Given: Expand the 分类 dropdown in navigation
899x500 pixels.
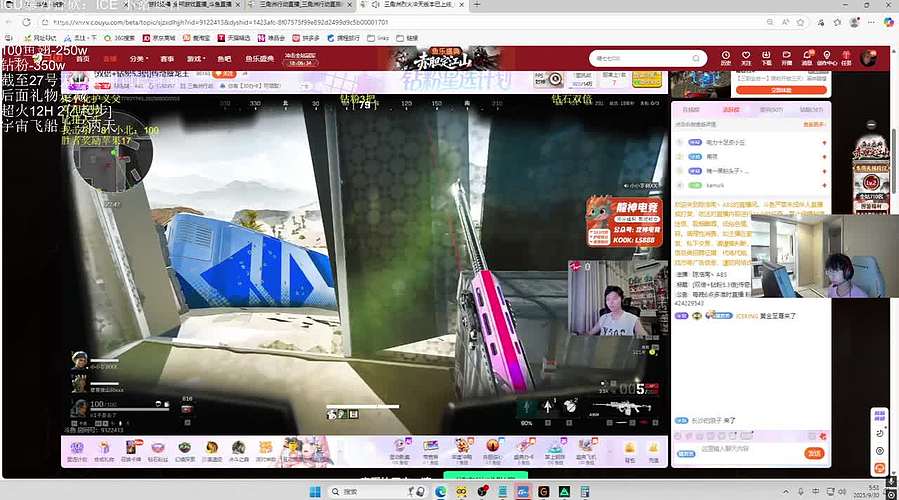Looking at the screenshot, I should tap(138, 58).
